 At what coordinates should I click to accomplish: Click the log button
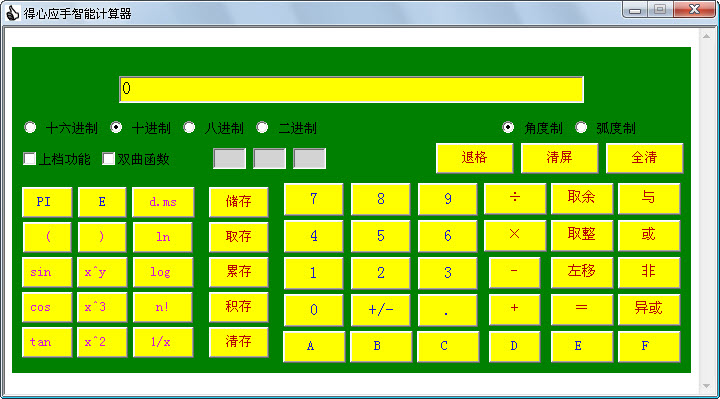coord(163,272)
